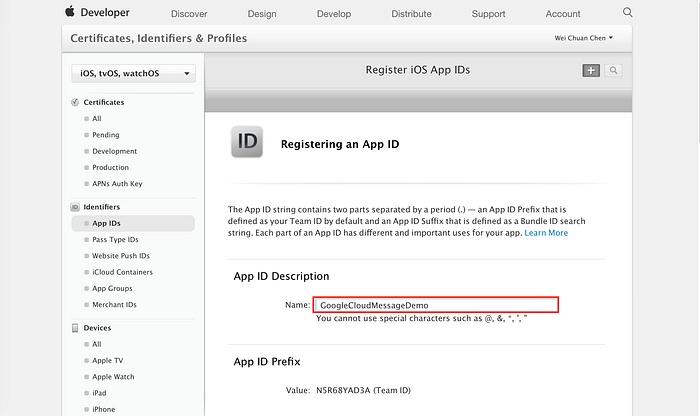Open the Distribute menu
The image size is (700, 416).
click(411, 14)
